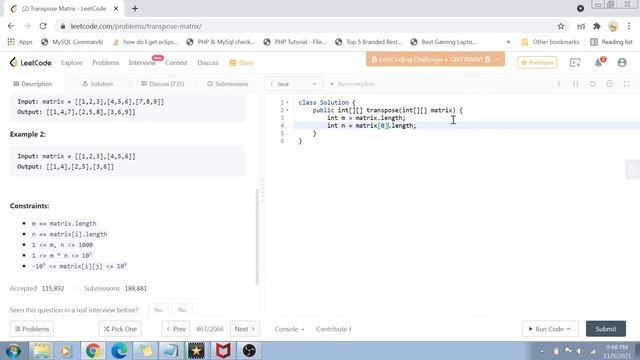
Task: Open the media player taskbar icon
Action: pos(65,351)
